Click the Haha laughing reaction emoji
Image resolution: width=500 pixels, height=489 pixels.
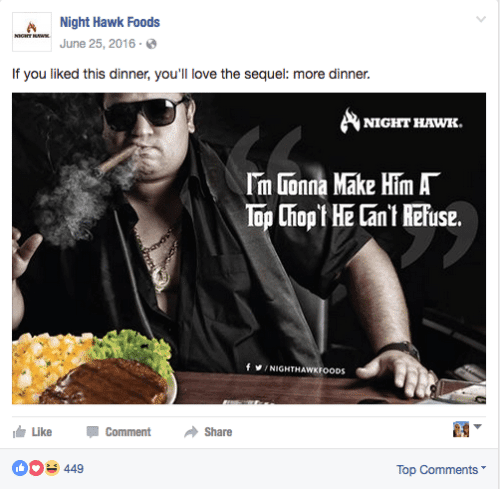(x=52, y=468)
